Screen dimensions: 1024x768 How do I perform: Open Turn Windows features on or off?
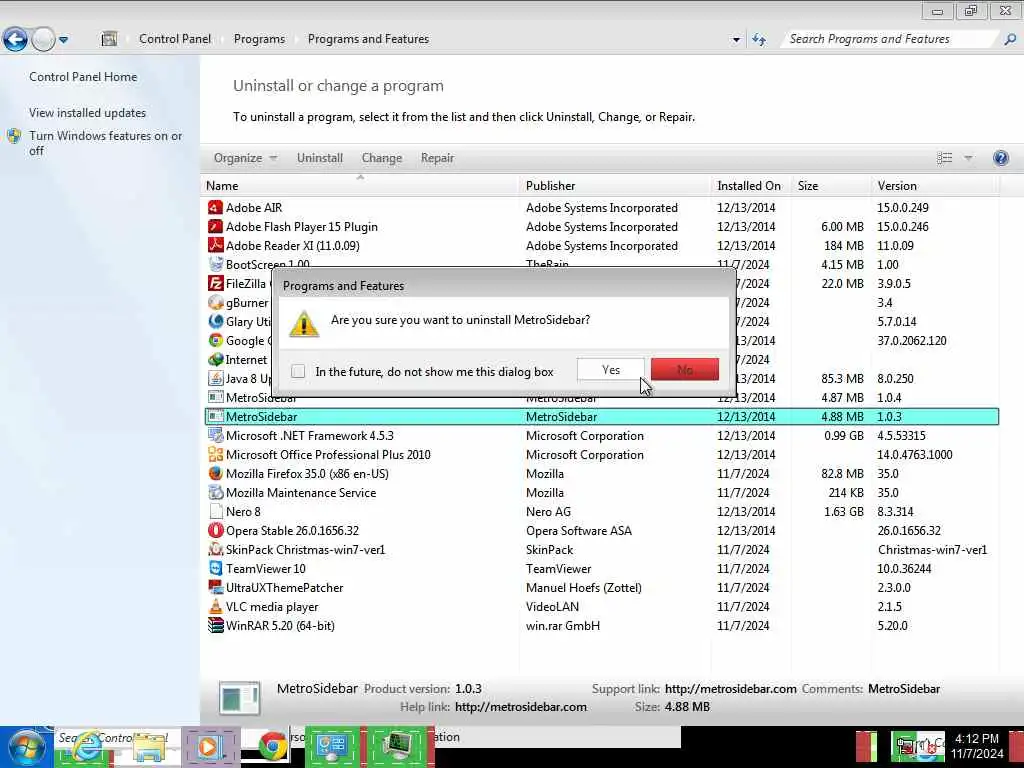click(x=106, y=143)
